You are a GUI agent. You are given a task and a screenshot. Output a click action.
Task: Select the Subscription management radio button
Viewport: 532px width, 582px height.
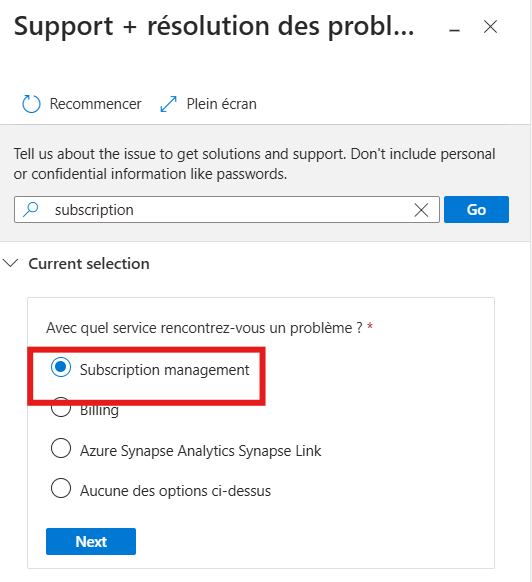click(x=61, y=367)
